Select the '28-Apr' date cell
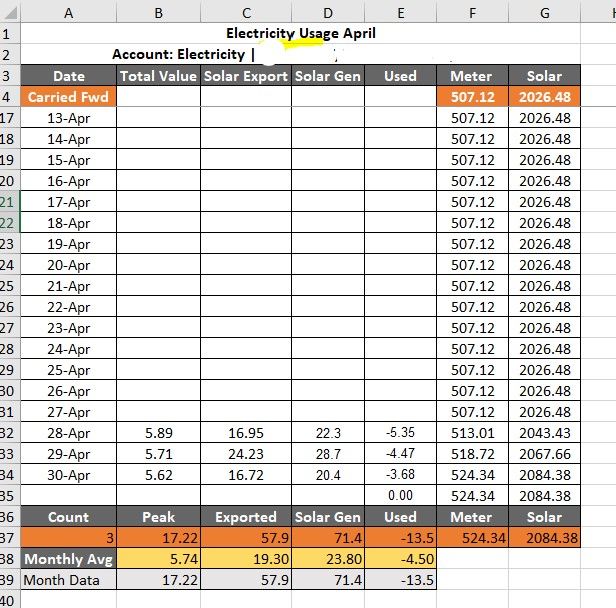 click(68, 433)
